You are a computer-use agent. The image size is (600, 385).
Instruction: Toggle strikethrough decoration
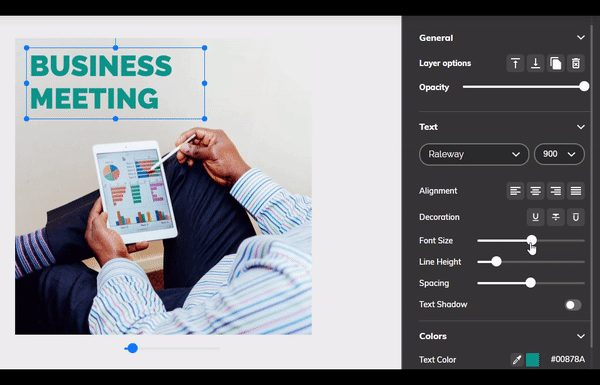pyautogui.click(x=556, y=217)
